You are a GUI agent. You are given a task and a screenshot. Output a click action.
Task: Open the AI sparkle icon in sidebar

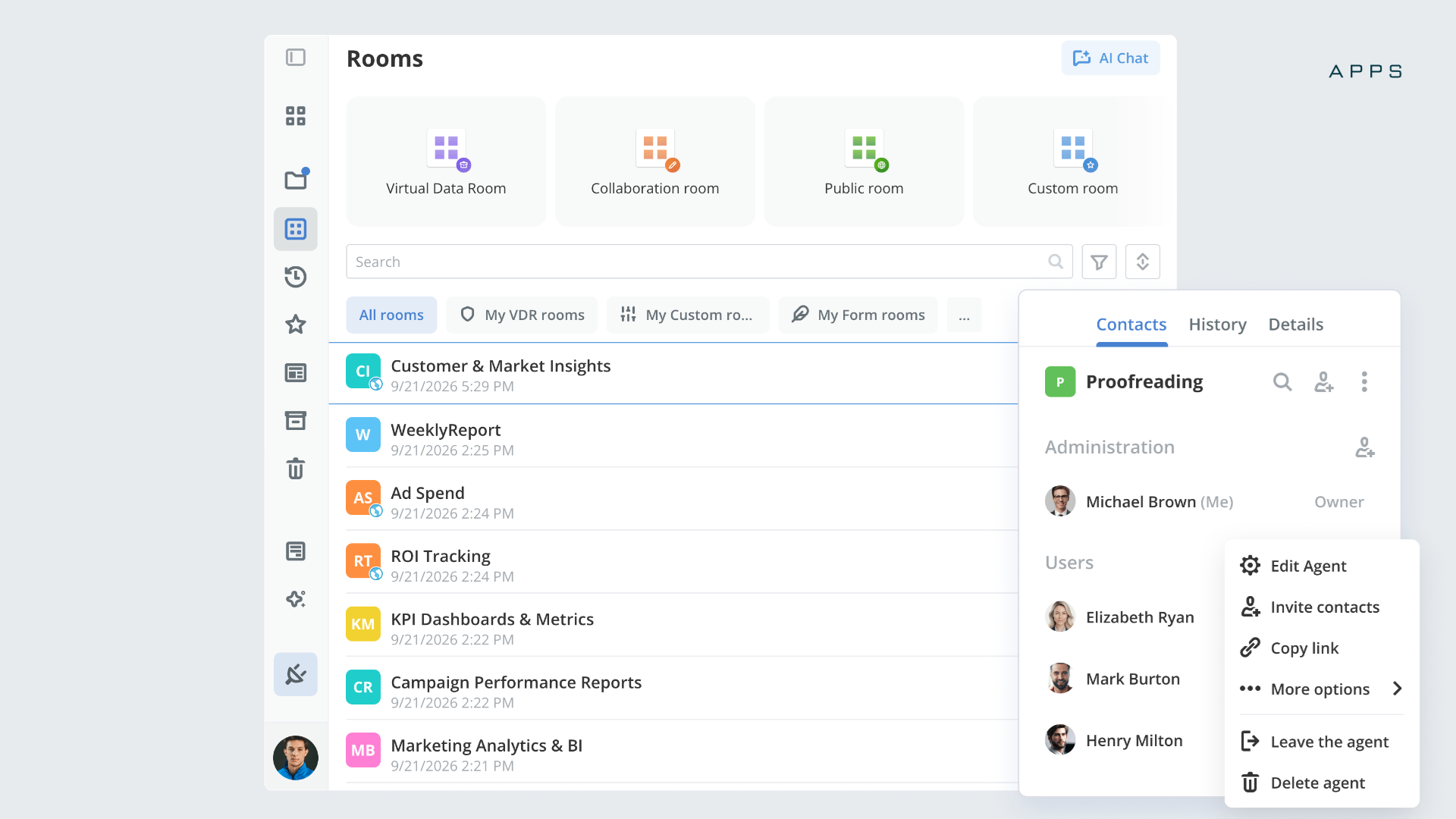coord(296,599)
